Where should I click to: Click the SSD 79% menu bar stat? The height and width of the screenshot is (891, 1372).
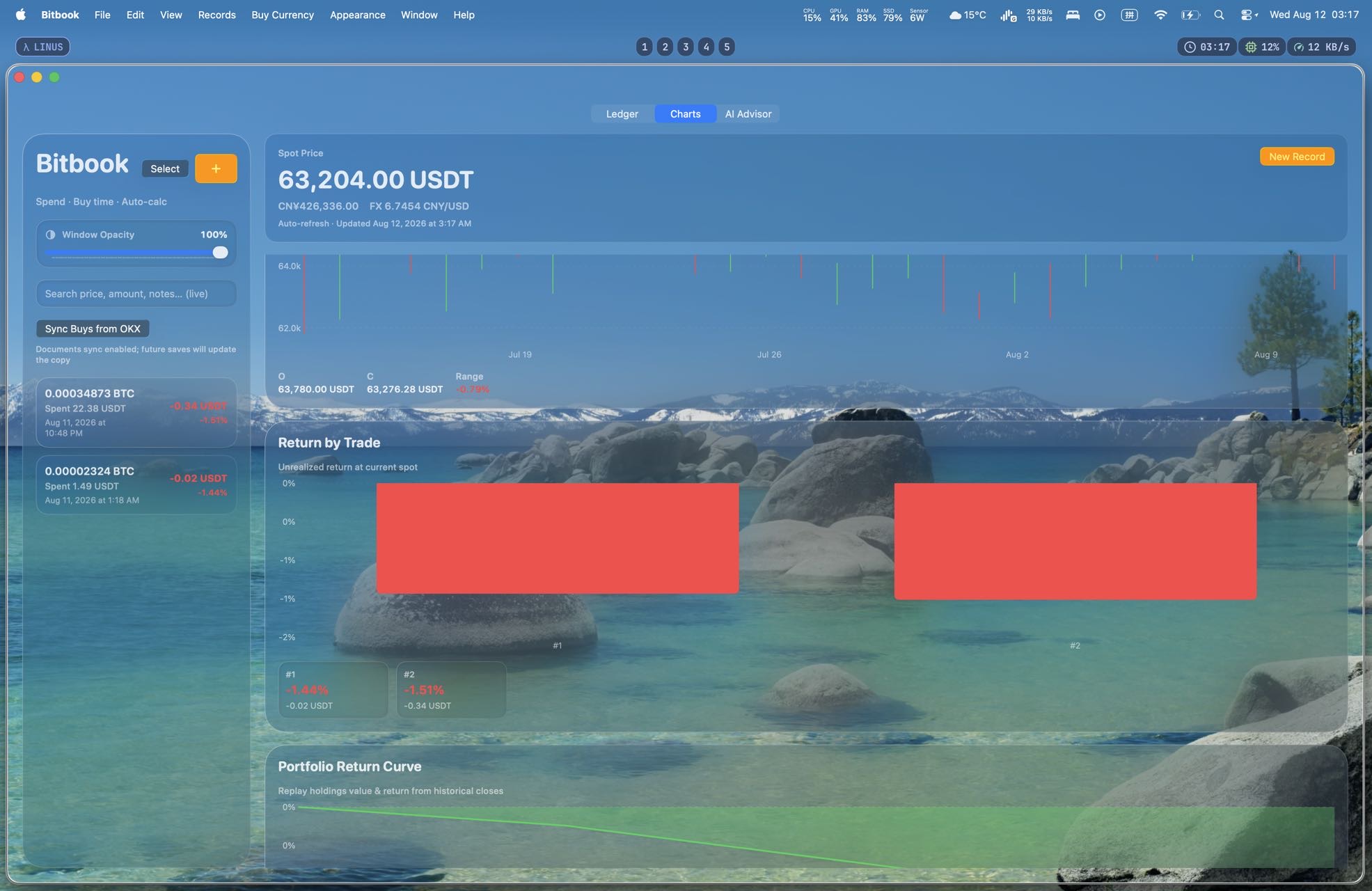click(x=892, y=15)
